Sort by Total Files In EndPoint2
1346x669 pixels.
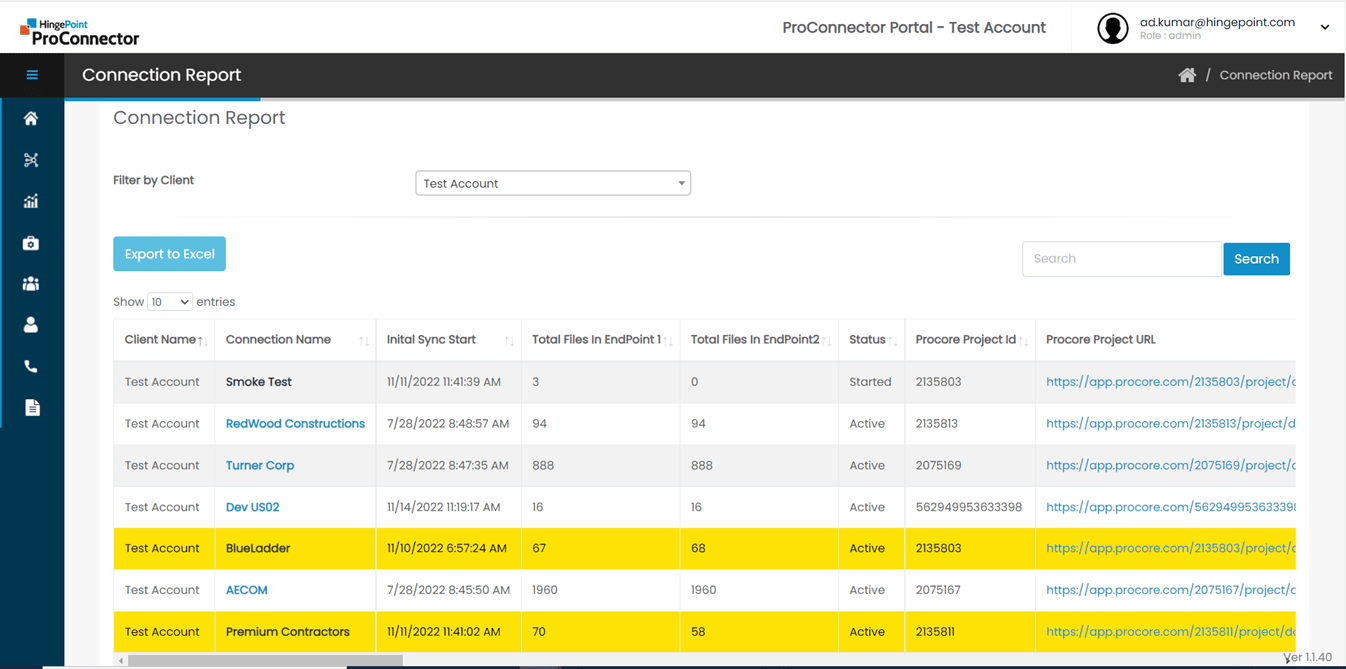point(759,340)
